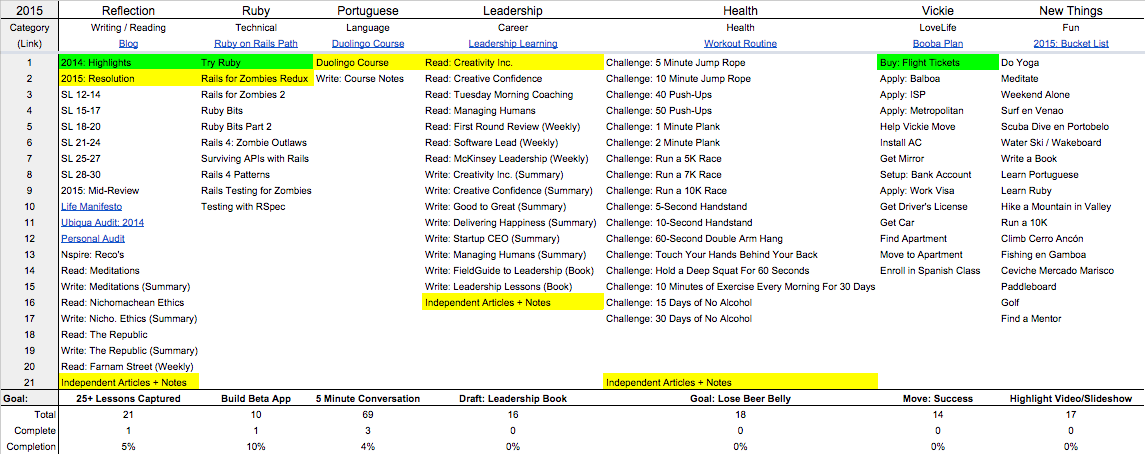
Task: Open the Booba Plan link
Action: [937, 44]
